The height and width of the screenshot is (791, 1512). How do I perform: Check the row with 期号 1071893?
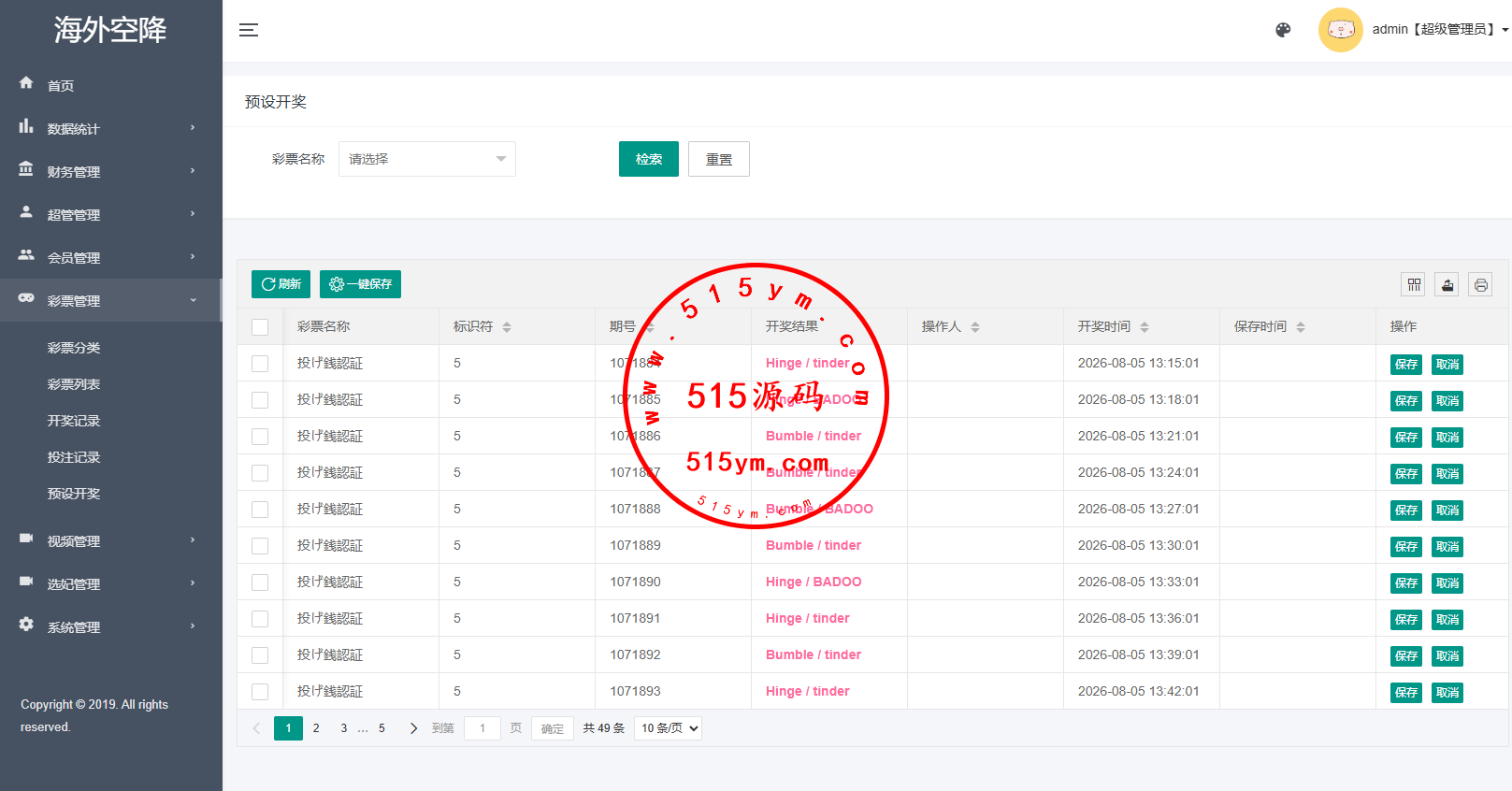[x=260, y=692]
